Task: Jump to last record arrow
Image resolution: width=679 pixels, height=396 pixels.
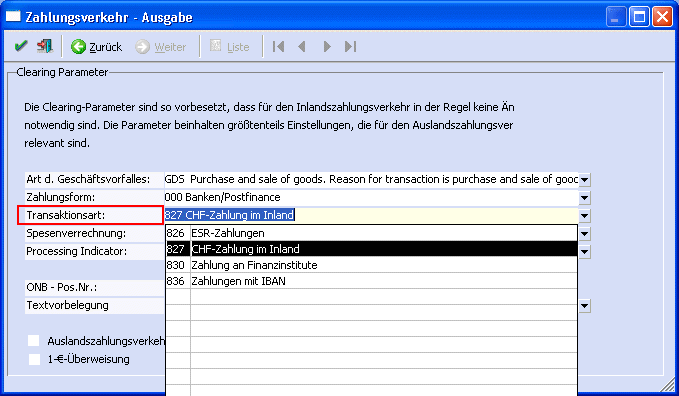Action: point(350,46)
